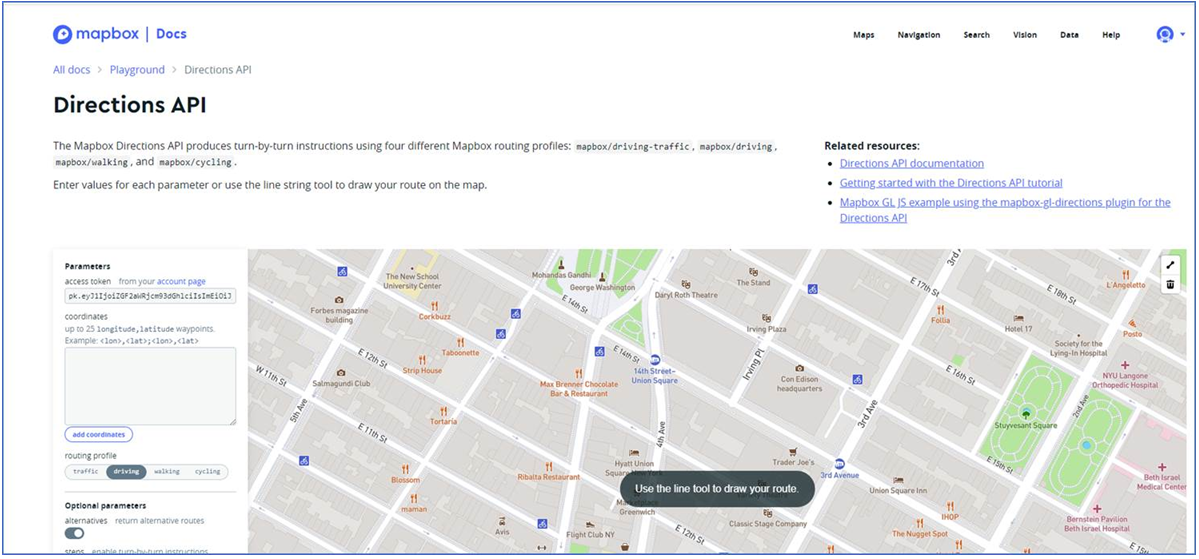Click the Con Edison headquarters icon
The width and height of the screenshot is (1199, 559).
tap(799, 369)
